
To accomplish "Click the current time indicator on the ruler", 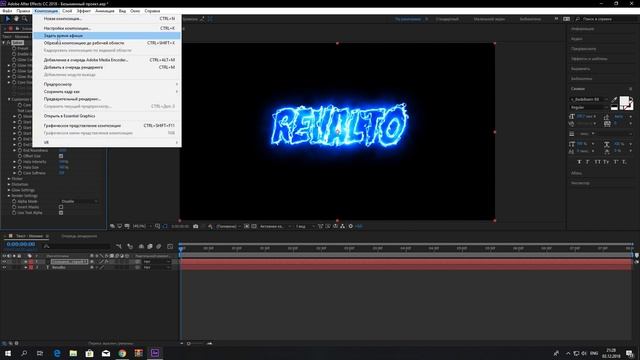I will (x=181, y=248).
